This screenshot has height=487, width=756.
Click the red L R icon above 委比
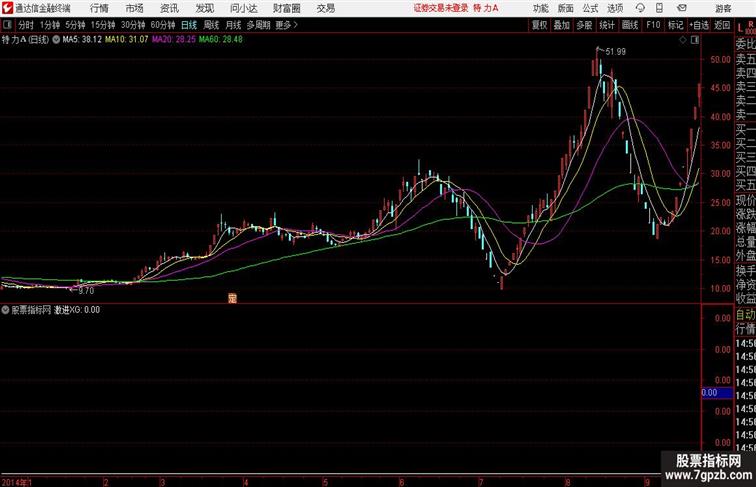pos(745,27)
